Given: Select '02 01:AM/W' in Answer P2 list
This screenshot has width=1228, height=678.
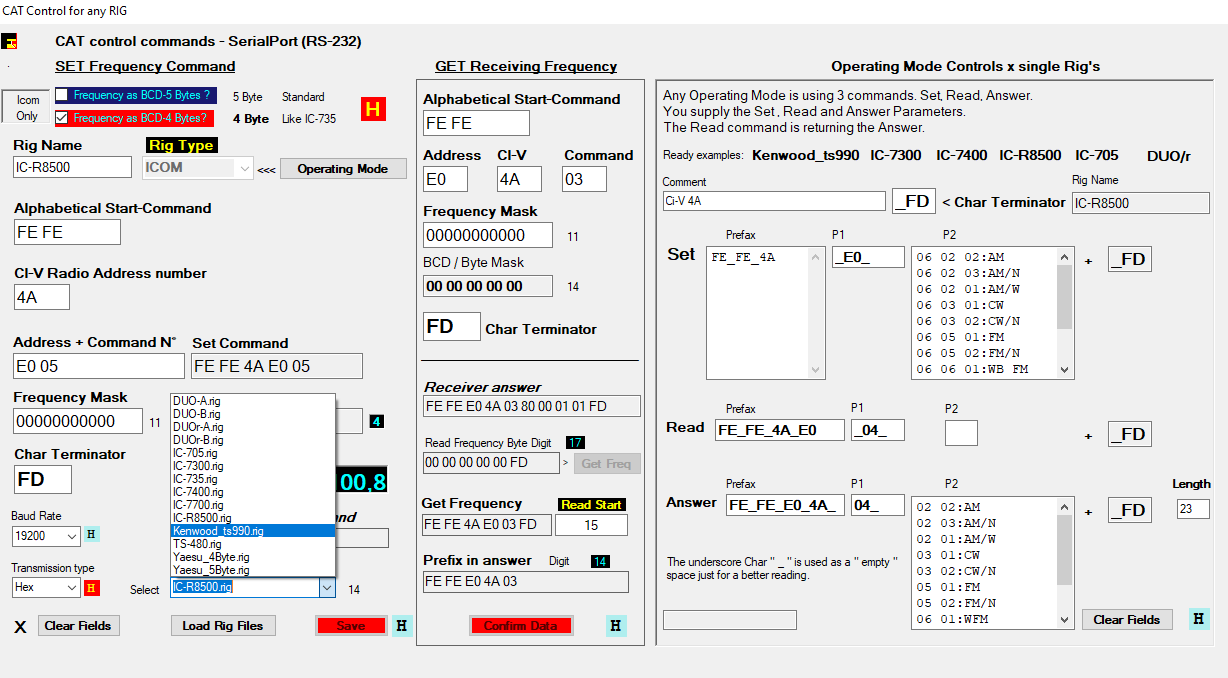Looking at the screenshot, I should tap(954, 539).
